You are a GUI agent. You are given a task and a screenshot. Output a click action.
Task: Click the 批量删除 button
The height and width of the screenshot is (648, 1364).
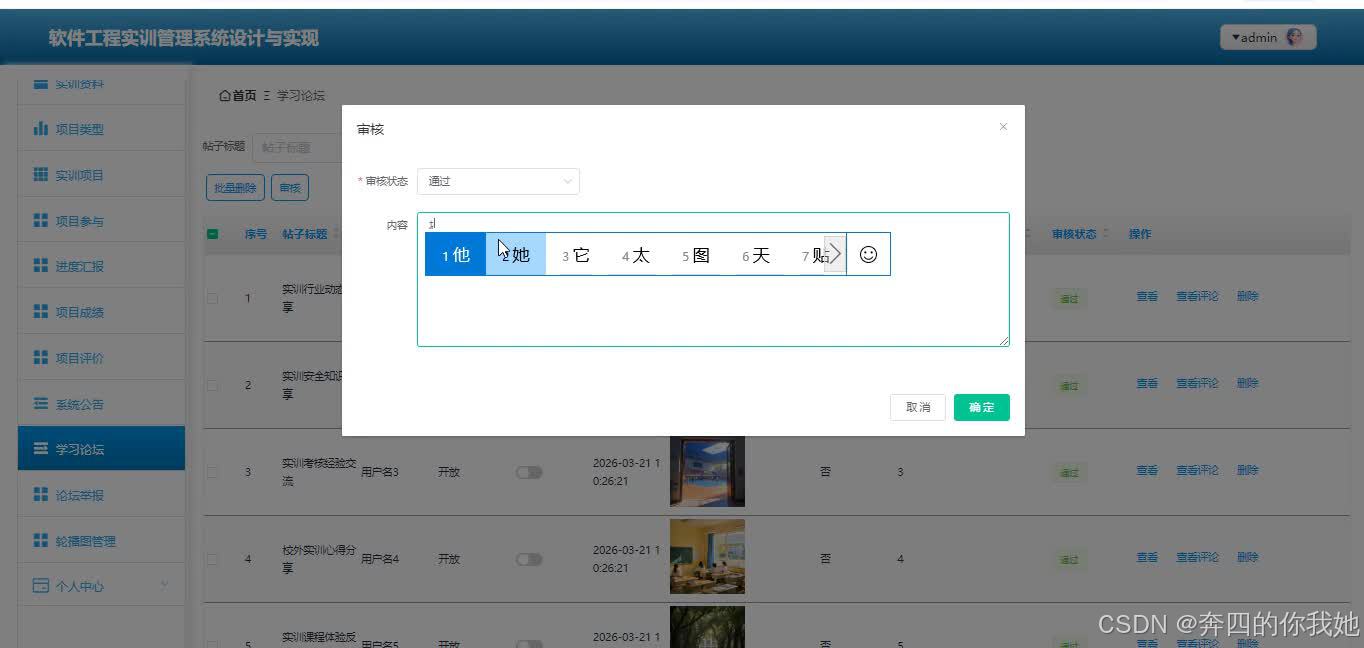pyautogui.click(x=235, y=187)
